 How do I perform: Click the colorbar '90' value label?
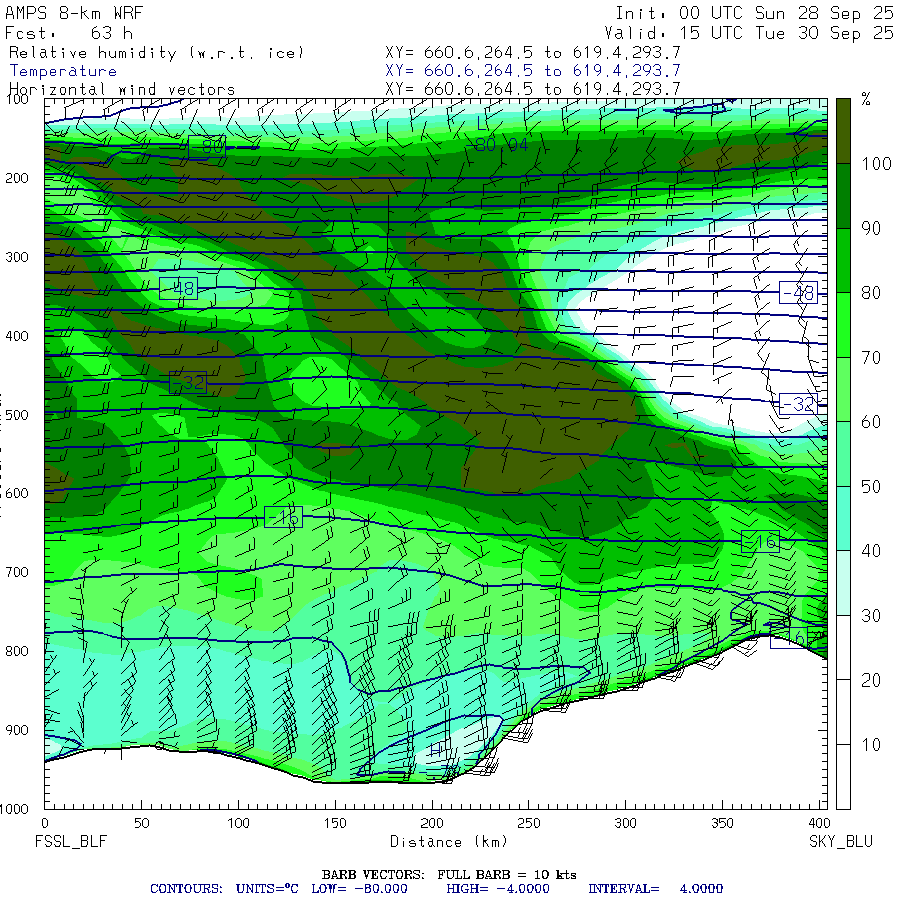coord(871,228)
